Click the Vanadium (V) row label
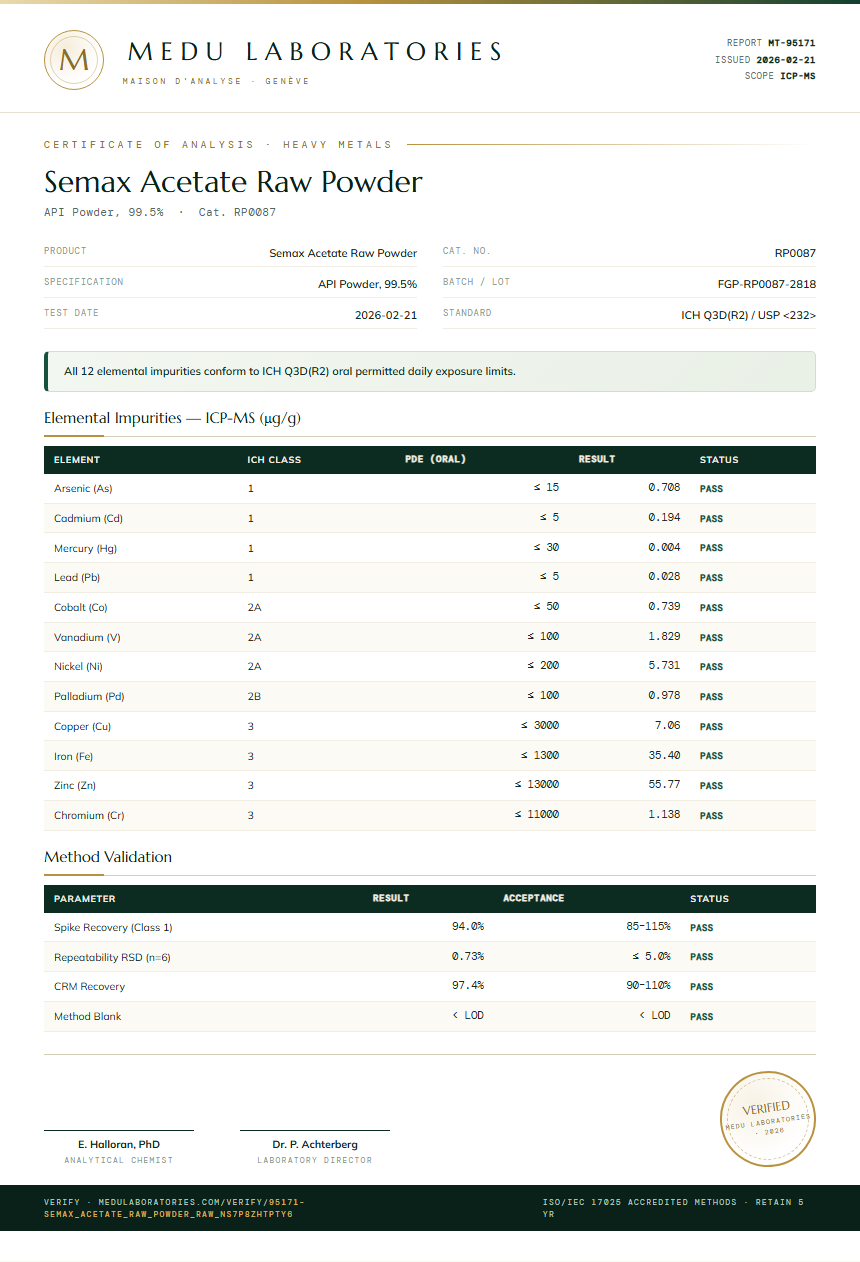 pyautogui.click(x=87, y=637)
